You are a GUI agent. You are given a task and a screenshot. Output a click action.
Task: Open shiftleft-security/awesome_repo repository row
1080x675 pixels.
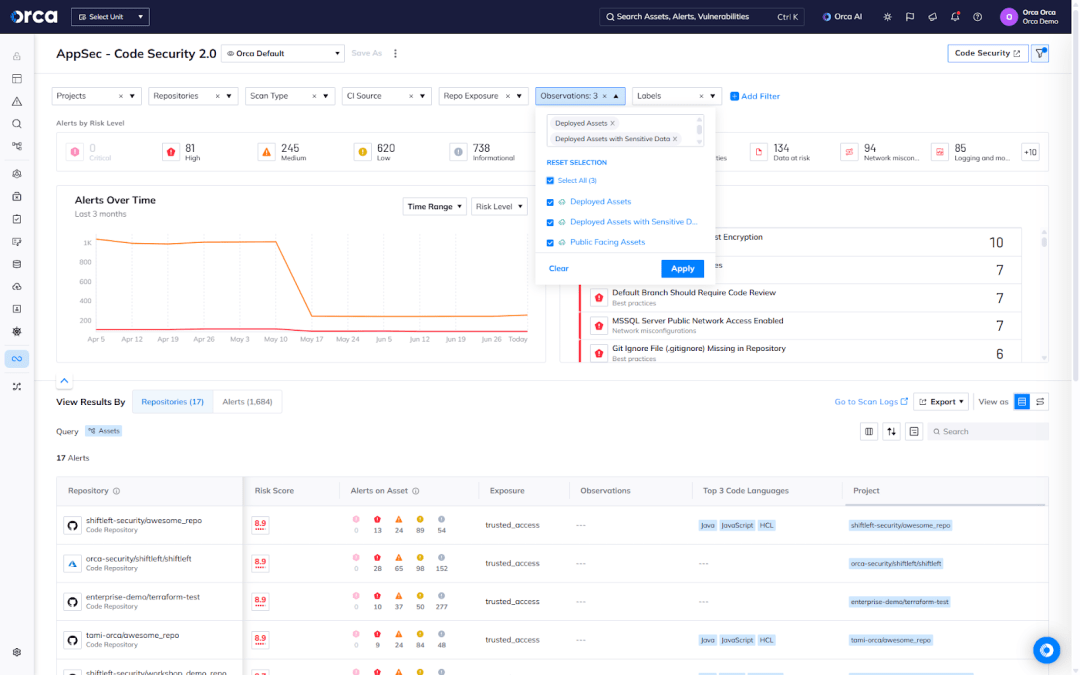(552, 525)
